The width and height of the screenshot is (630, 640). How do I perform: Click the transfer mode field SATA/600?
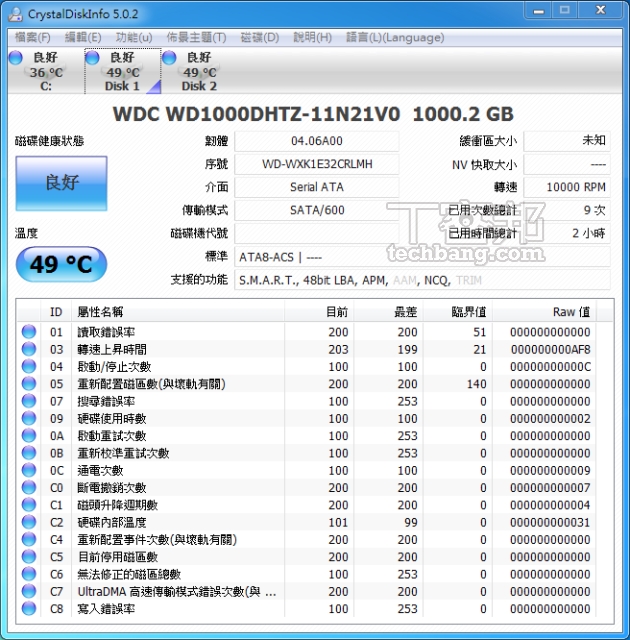coord(317,210)
